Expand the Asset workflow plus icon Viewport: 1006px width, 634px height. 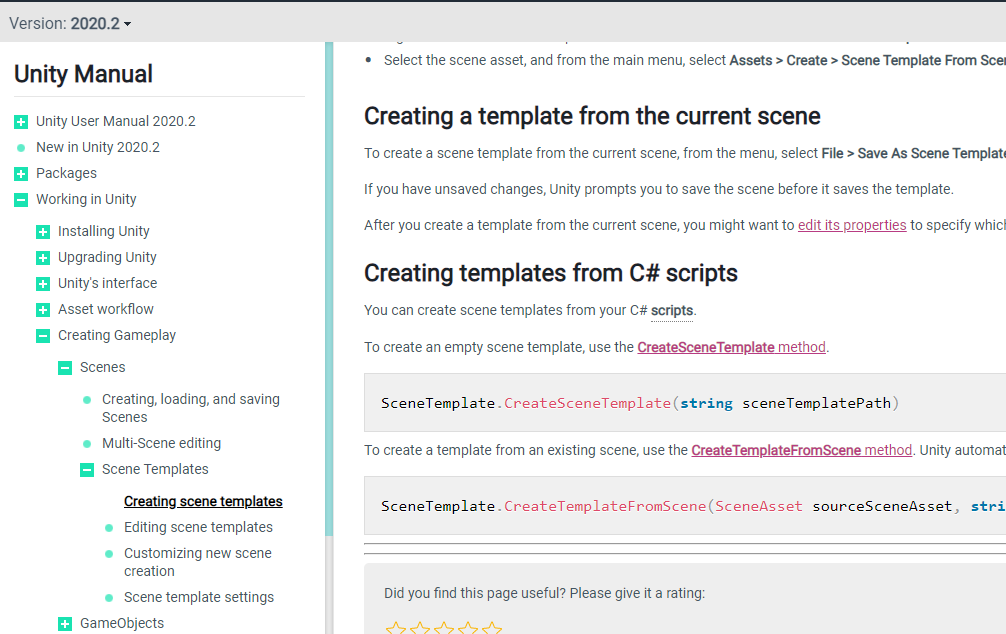(43, 310)
